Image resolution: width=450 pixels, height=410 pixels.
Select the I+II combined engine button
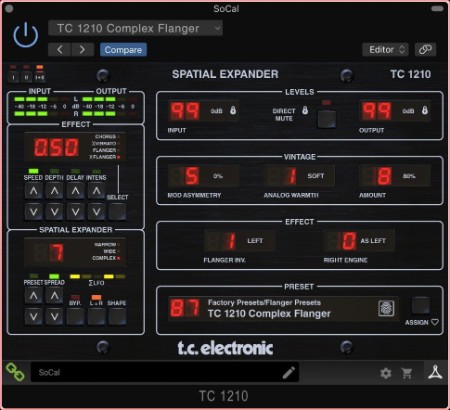[x=40, y=77]
